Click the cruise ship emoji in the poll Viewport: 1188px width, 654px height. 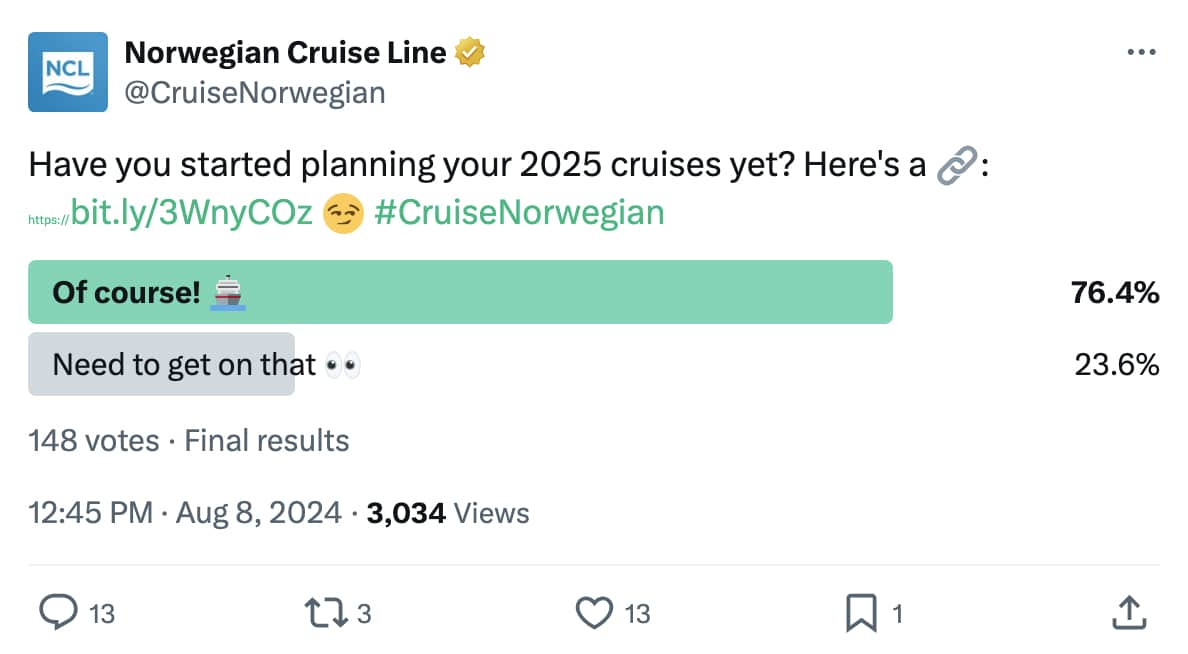229,293
